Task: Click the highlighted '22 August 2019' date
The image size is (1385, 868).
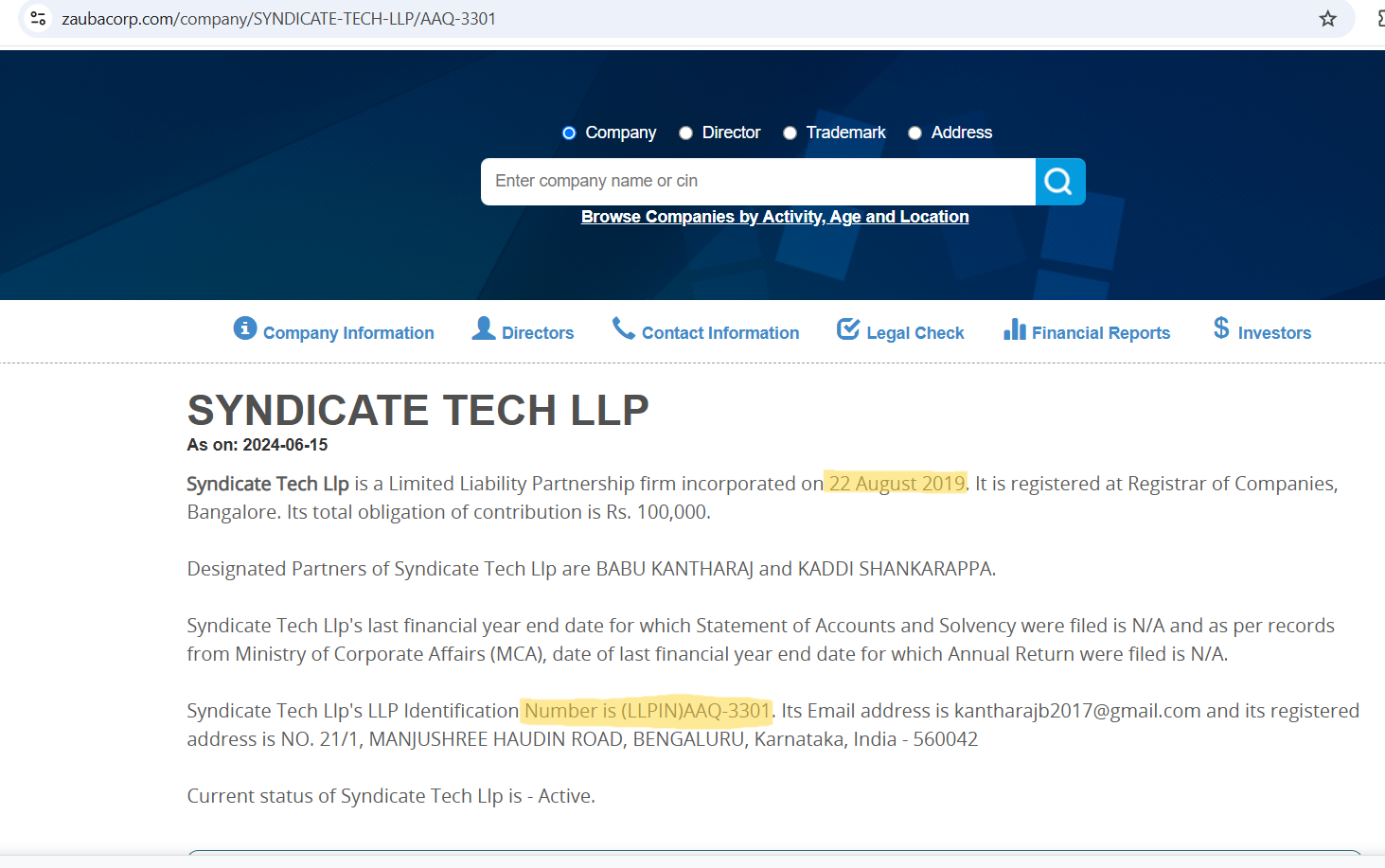Action: tap(897, 484)
